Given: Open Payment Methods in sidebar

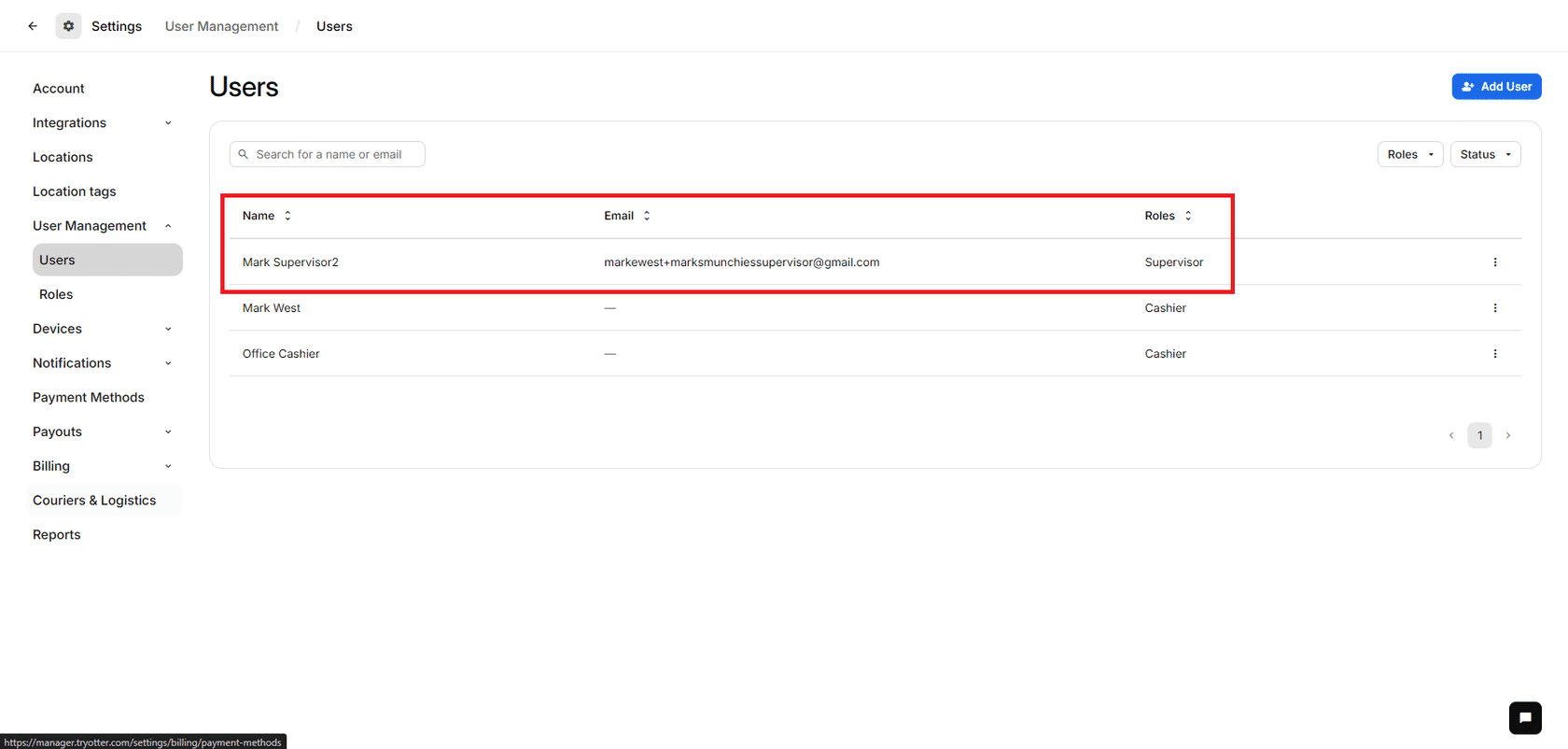Looking at the screenshot, I should (x=89, y=397).
